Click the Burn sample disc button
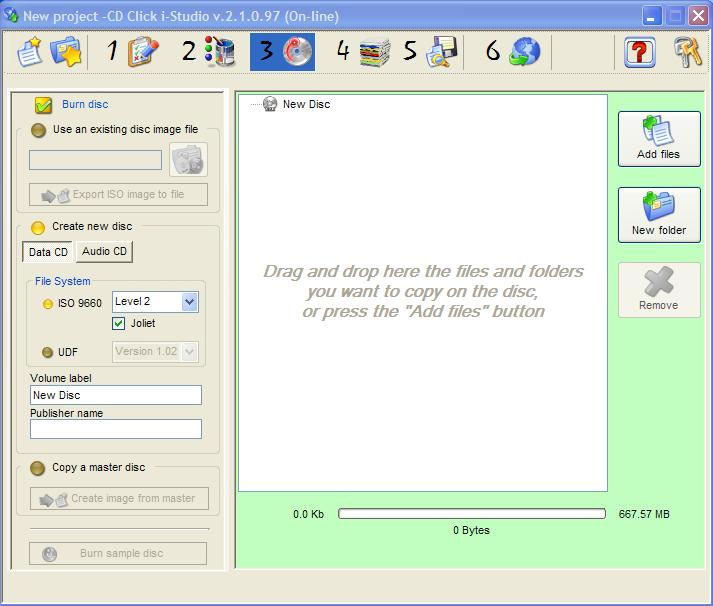 (118, 553)
